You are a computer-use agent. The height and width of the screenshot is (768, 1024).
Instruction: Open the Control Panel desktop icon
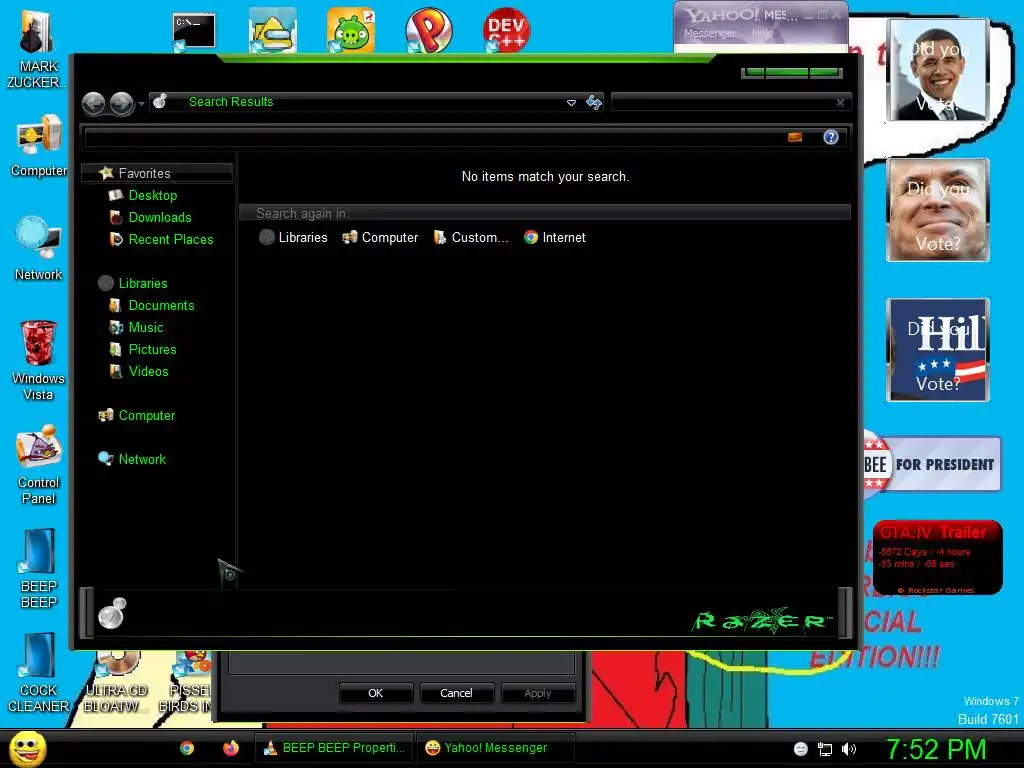point(39,464)
